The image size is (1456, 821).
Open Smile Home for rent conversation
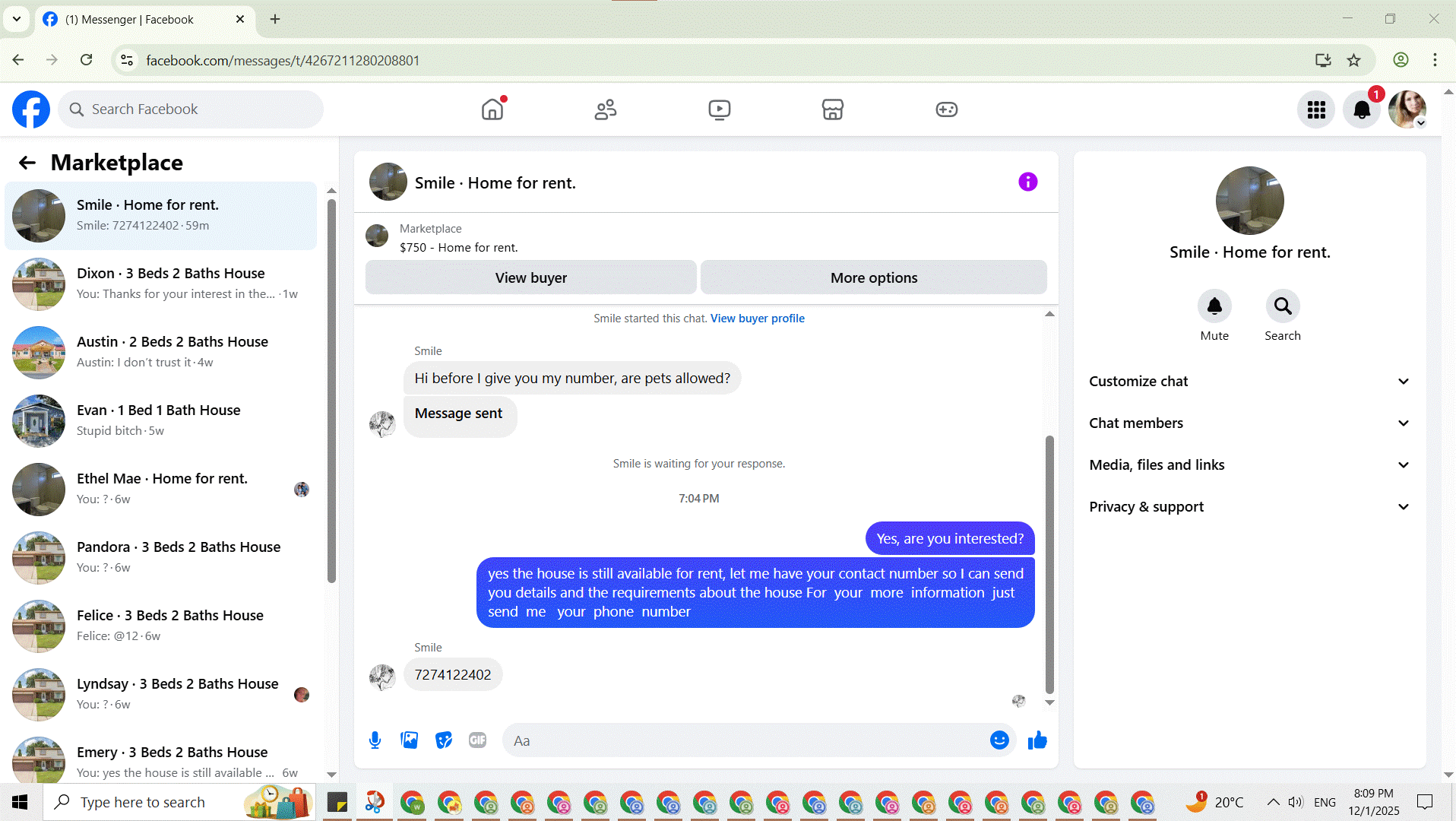point(160,216)
